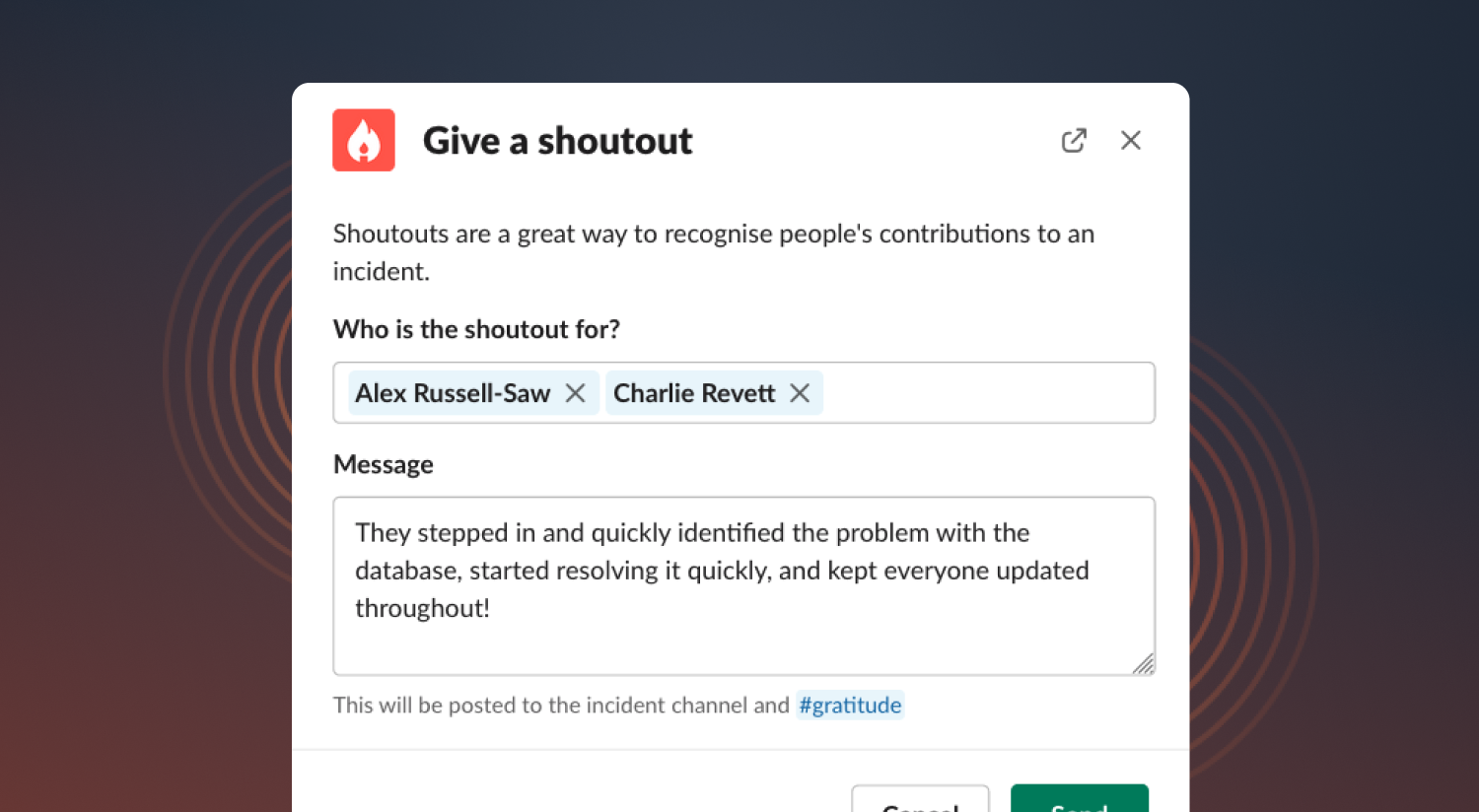Send the shoutout with the green button
Screen dimensions: 1479x812
click(1080, 799)
